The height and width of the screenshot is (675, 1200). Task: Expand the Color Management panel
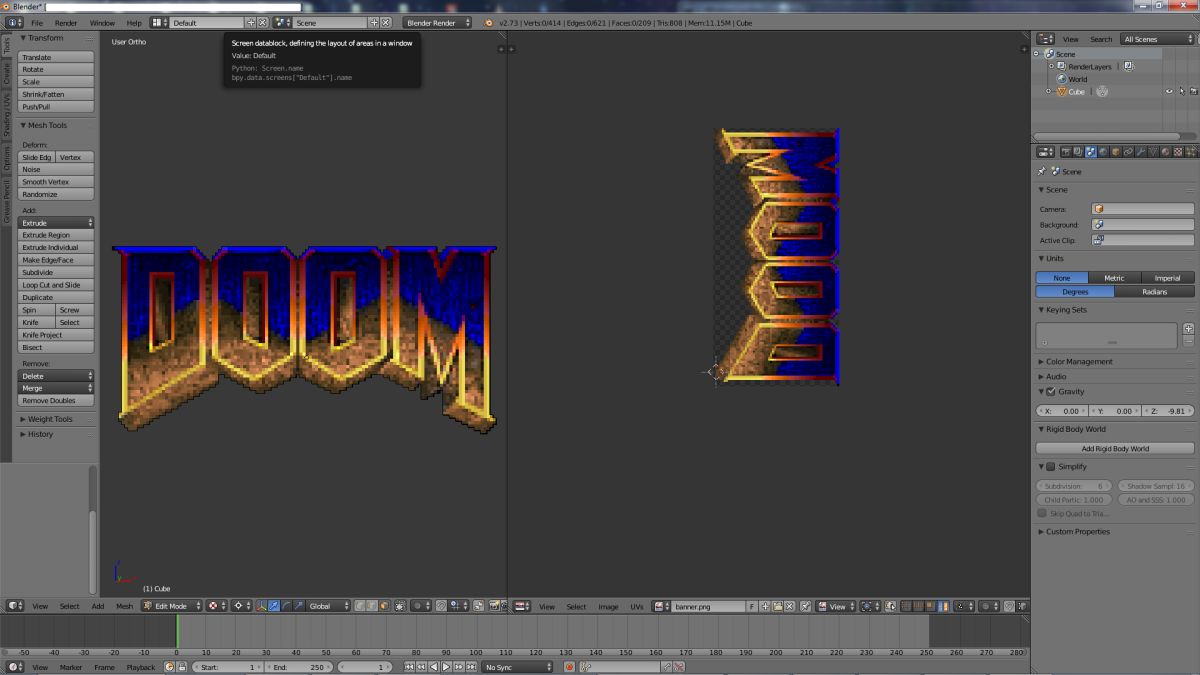tap(1078, 361)
